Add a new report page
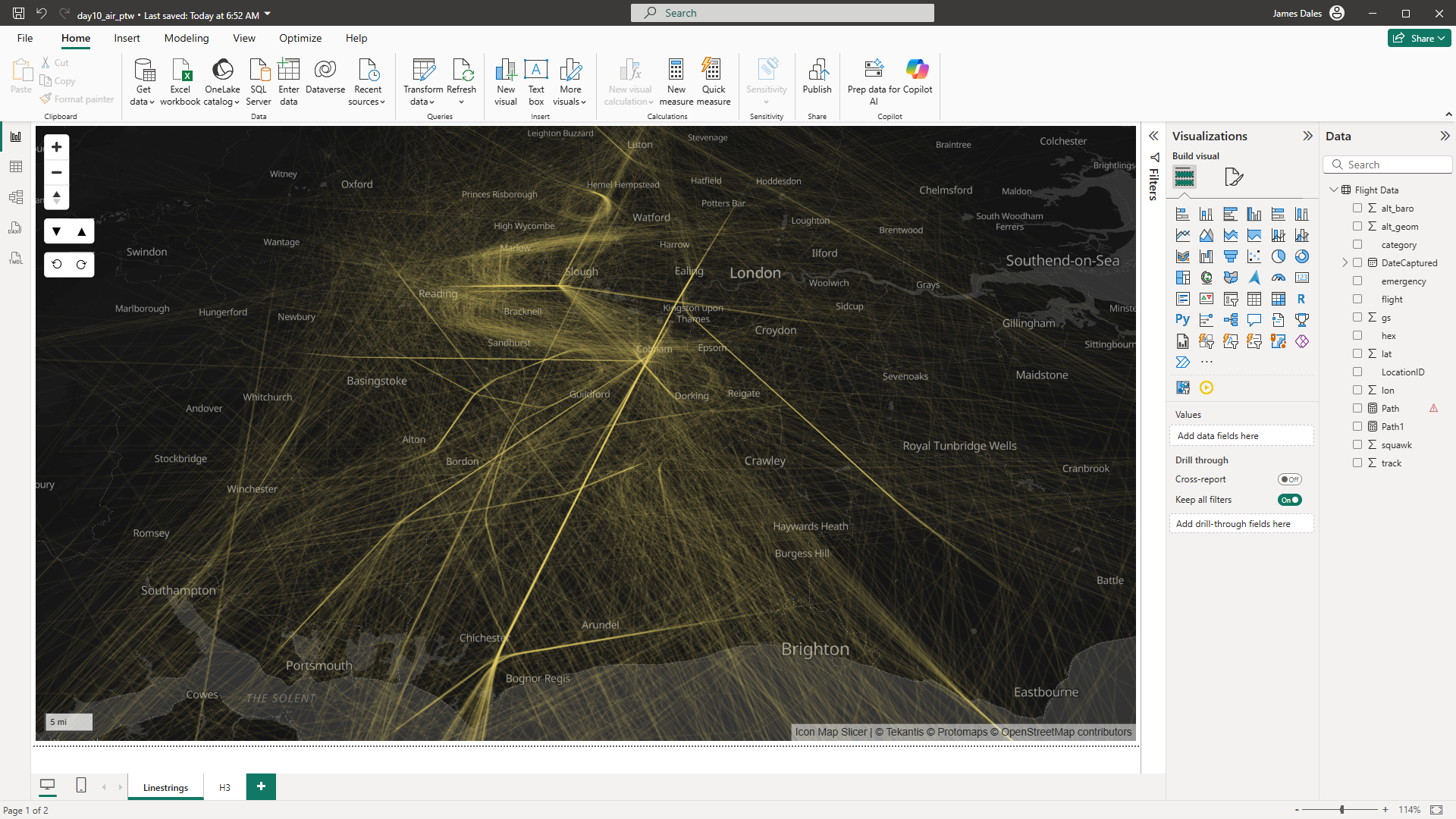Viewport: 1456px width, 819px height. [x=261, y=786]
